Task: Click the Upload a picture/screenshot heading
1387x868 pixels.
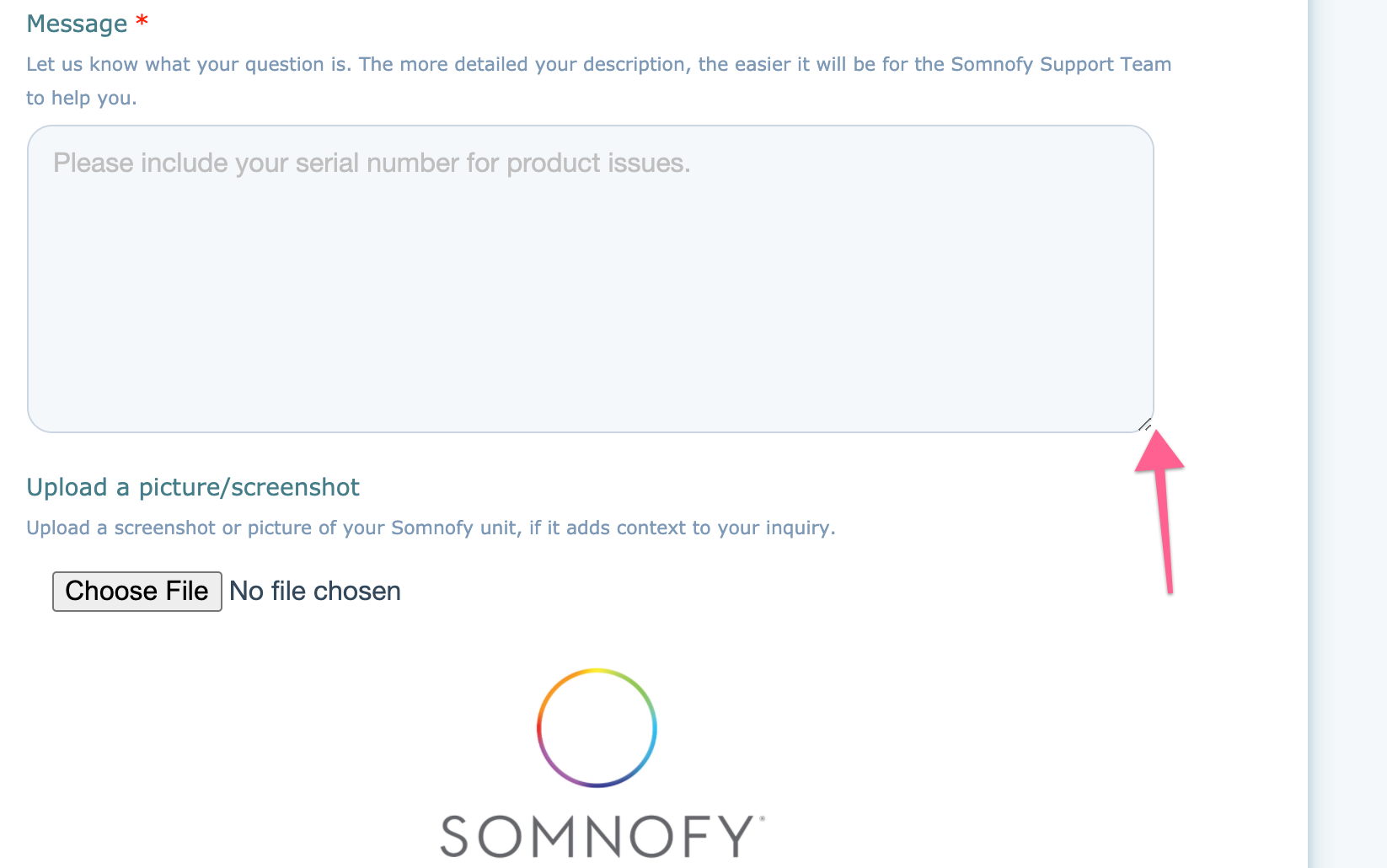Action: tap(193, 487)
